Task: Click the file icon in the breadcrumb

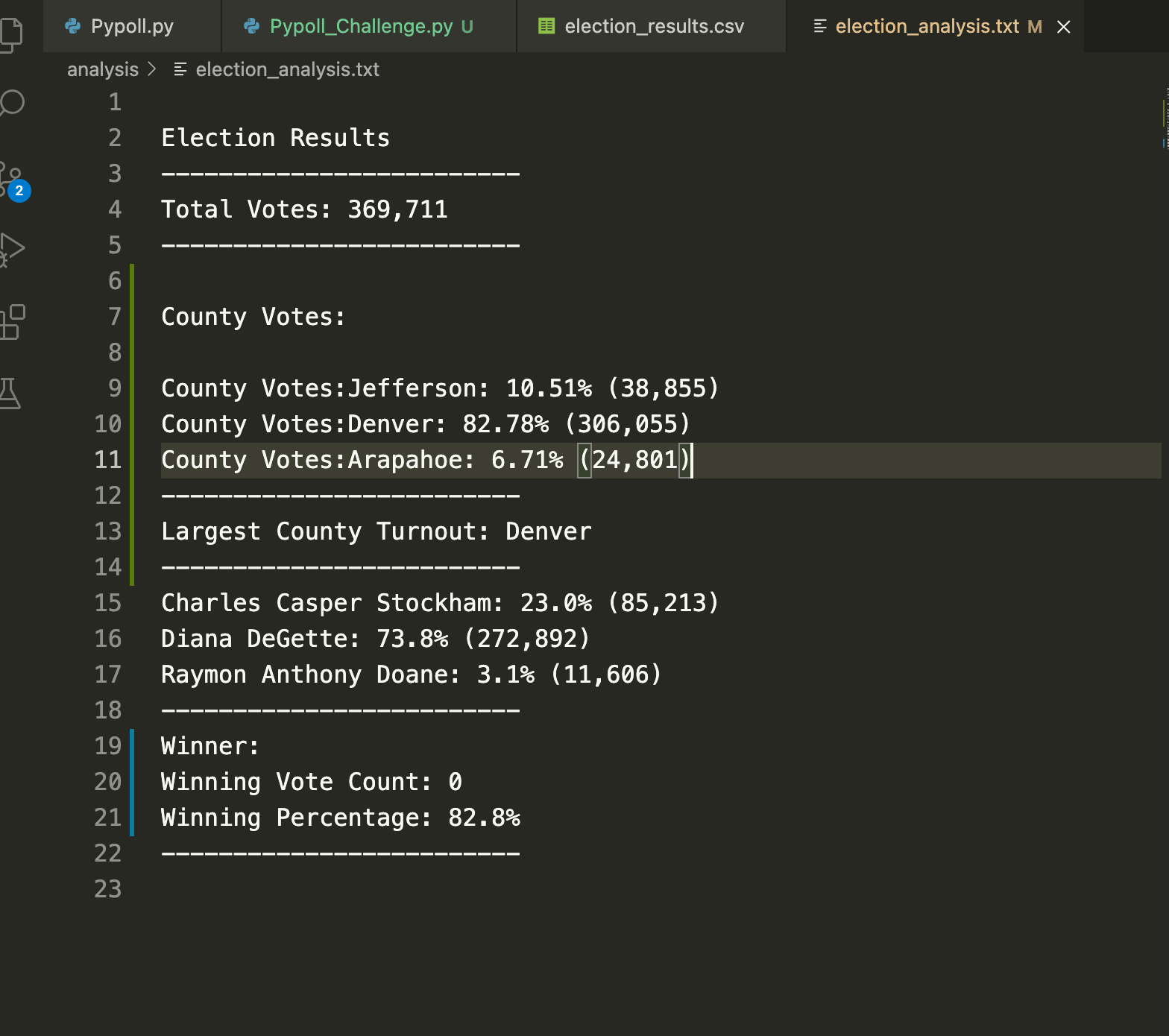Action: tap(180, 69)
